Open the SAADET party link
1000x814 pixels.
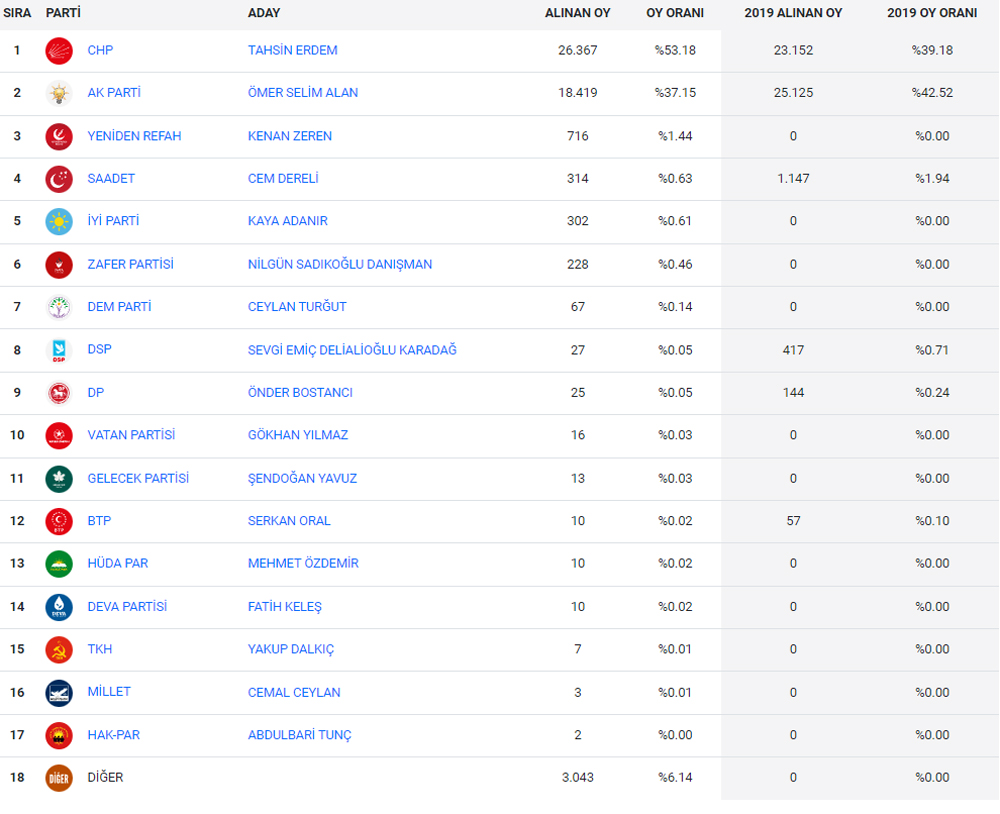point(112,179)
